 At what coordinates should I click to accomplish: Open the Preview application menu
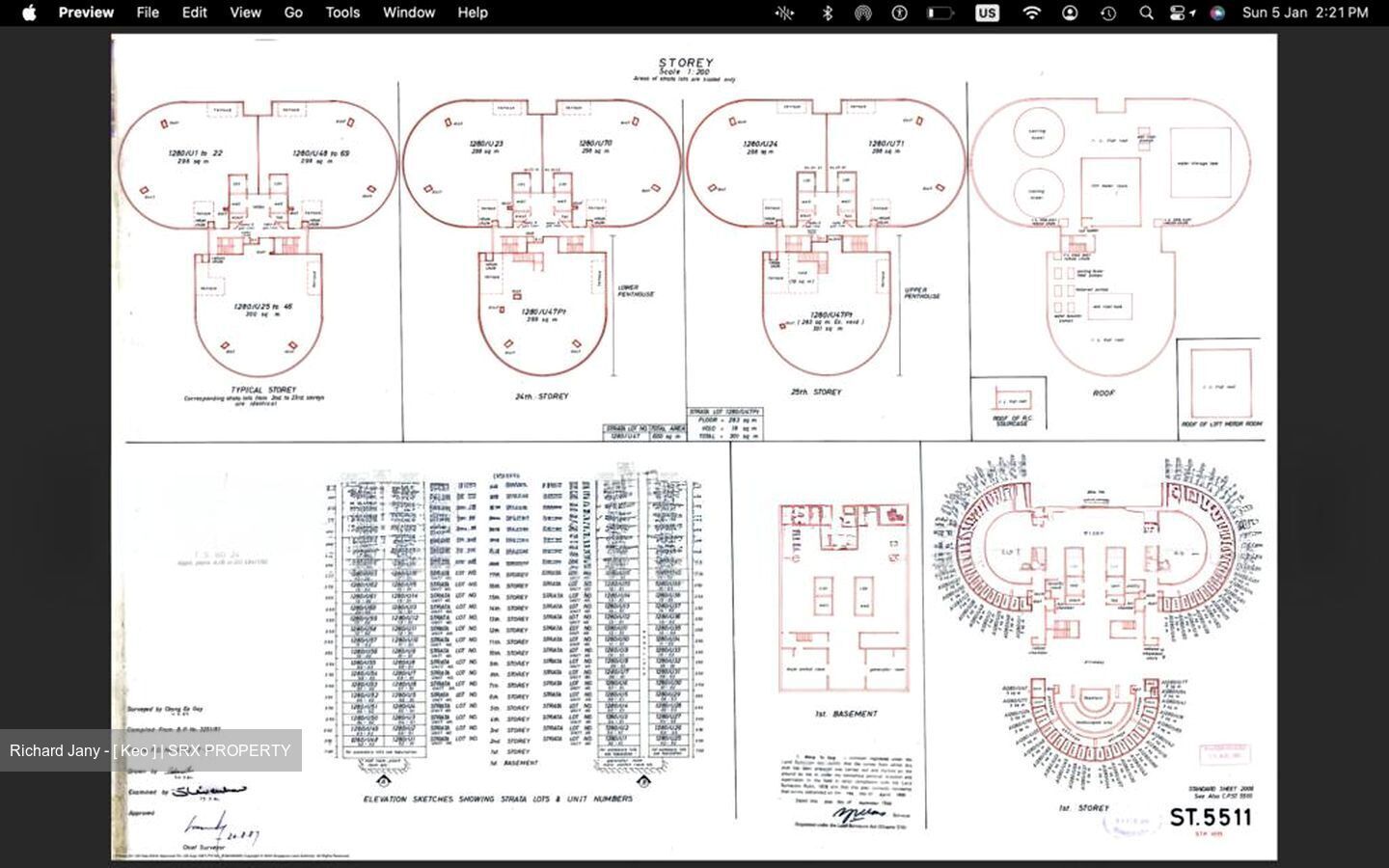[86, 13]
